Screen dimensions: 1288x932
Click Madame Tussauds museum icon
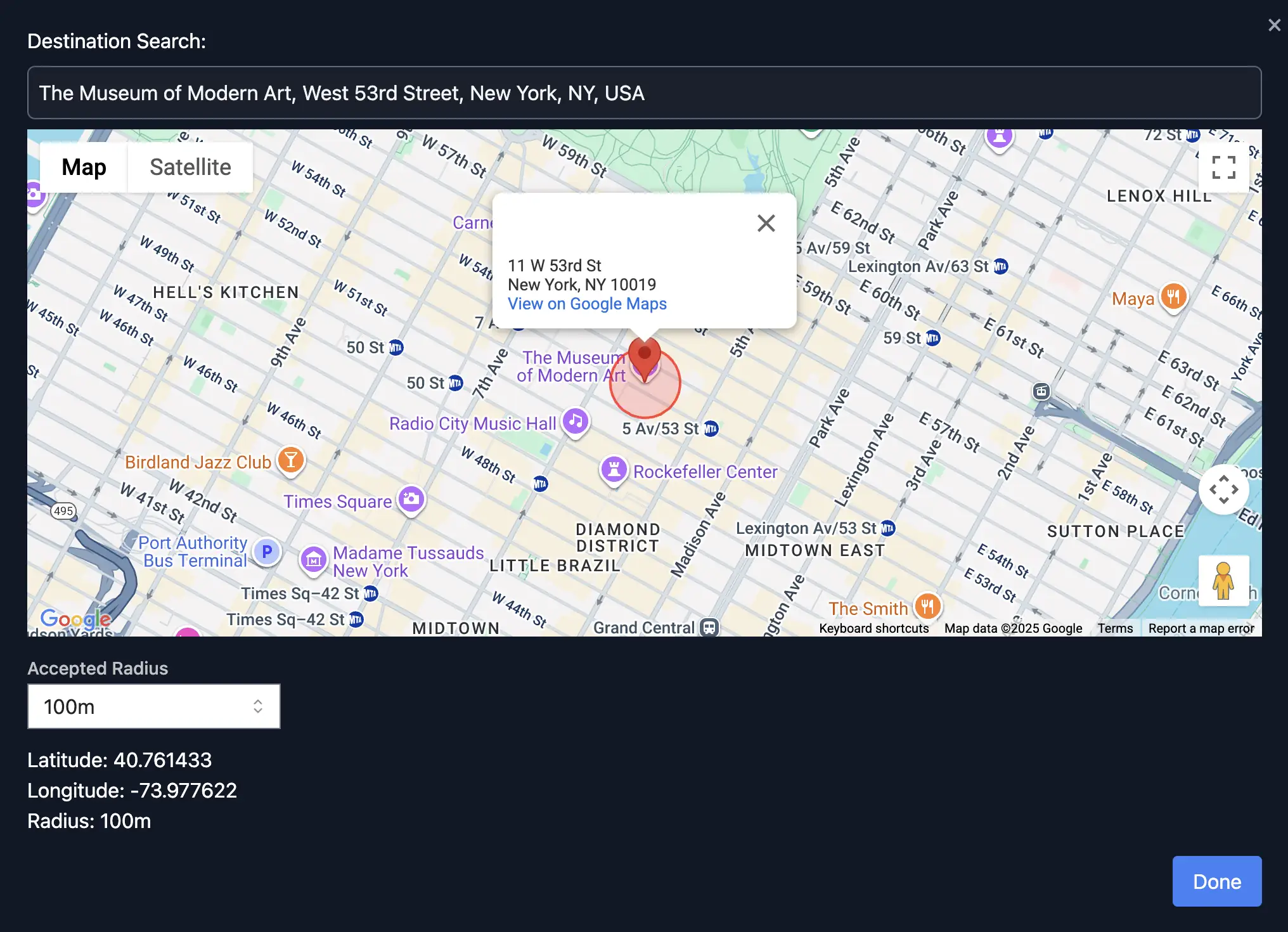click(x=314, y=560)
